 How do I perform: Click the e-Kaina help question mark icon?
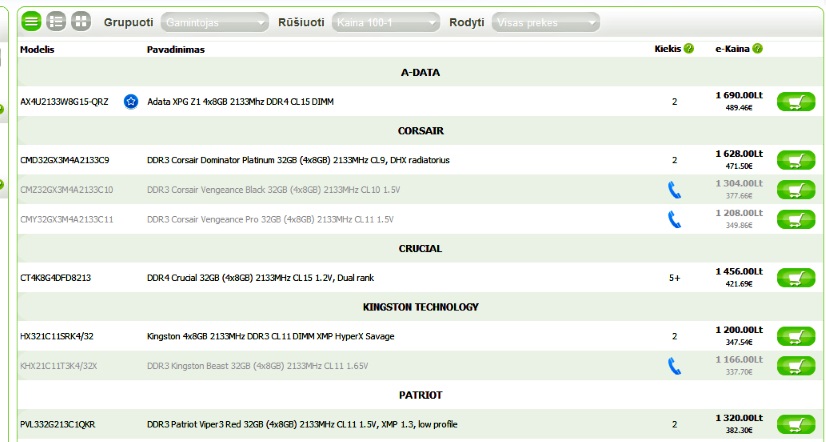point(757,48)
